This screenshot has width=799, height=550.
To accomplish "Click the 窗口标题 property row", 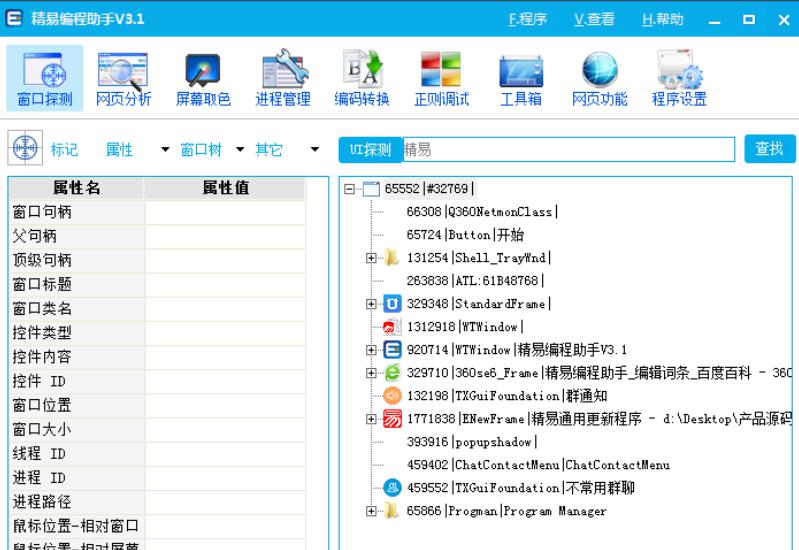I will pos(157,284).
